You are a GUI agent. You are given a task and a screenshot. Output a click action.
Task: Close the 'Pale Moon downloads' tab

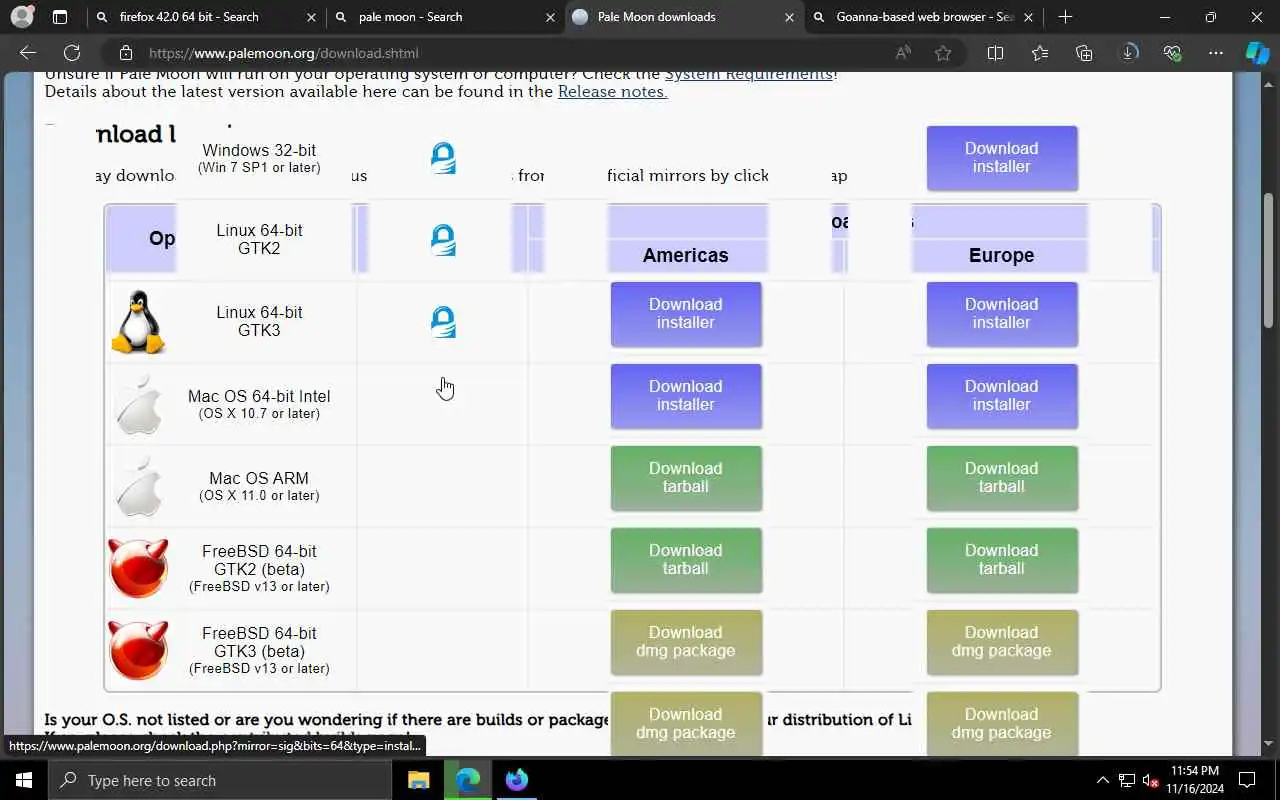pyautogui.click(x=789, y=17)
